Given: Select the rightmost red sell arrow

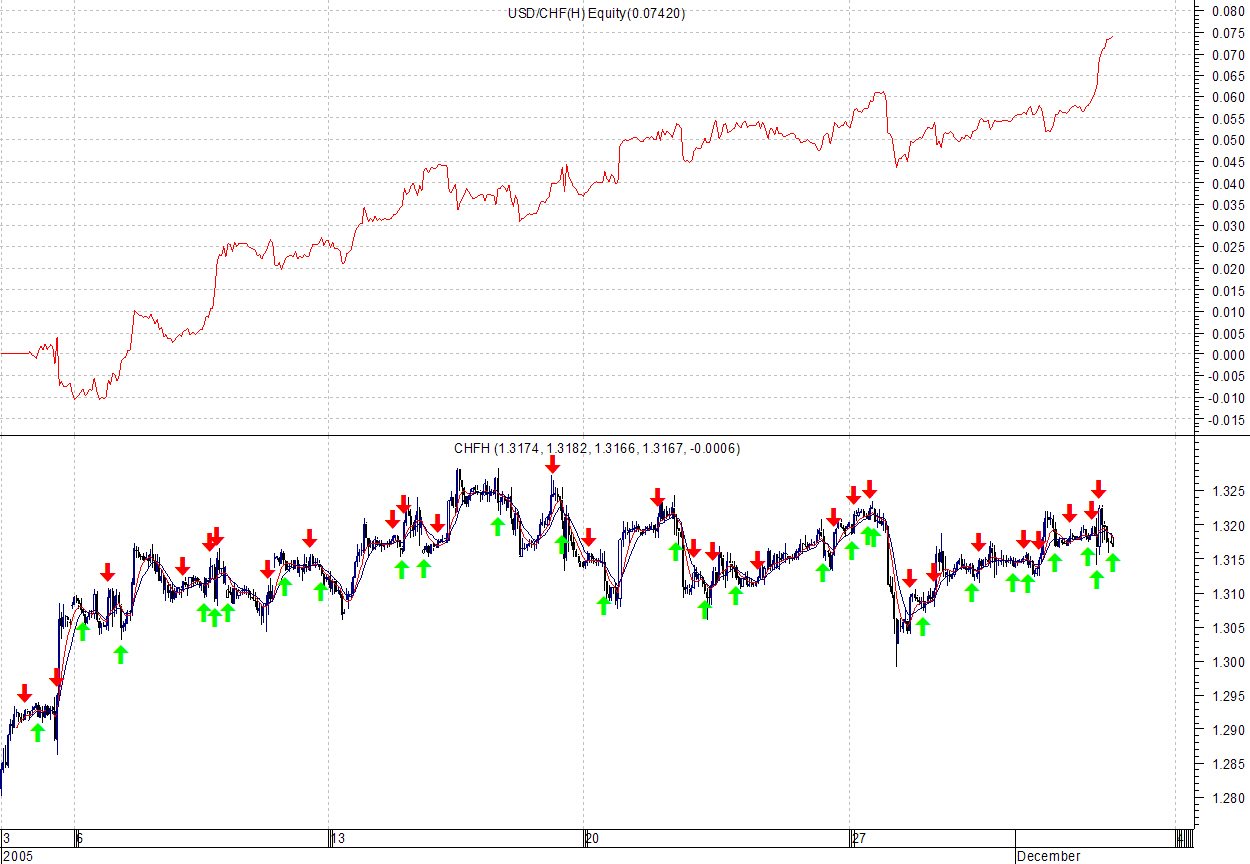Looking at the screenshot, I should pos(1098,489).
